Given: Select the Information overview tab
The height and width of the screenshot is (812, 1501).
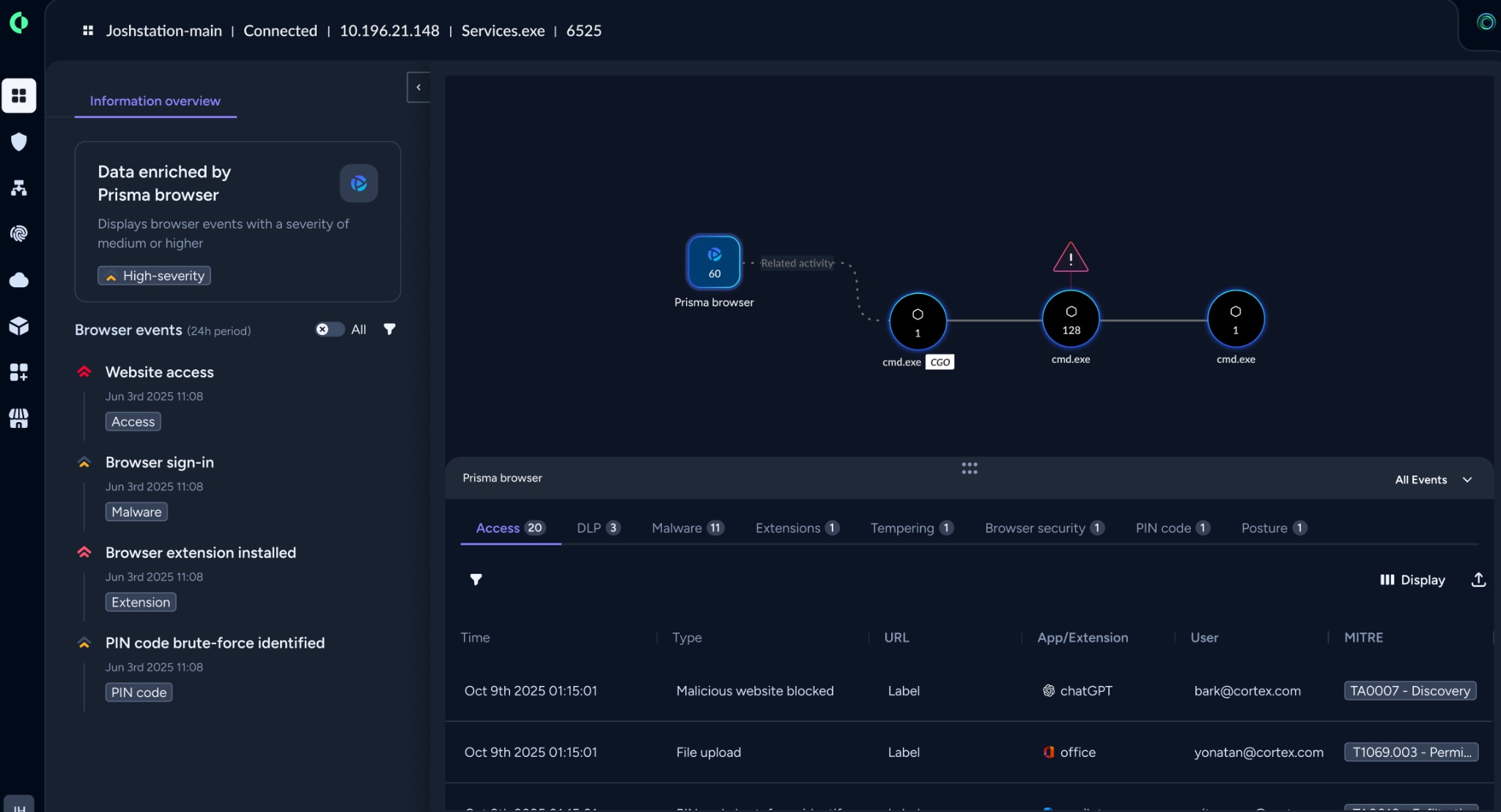Looking at the screenshot, I should (155, 101).
